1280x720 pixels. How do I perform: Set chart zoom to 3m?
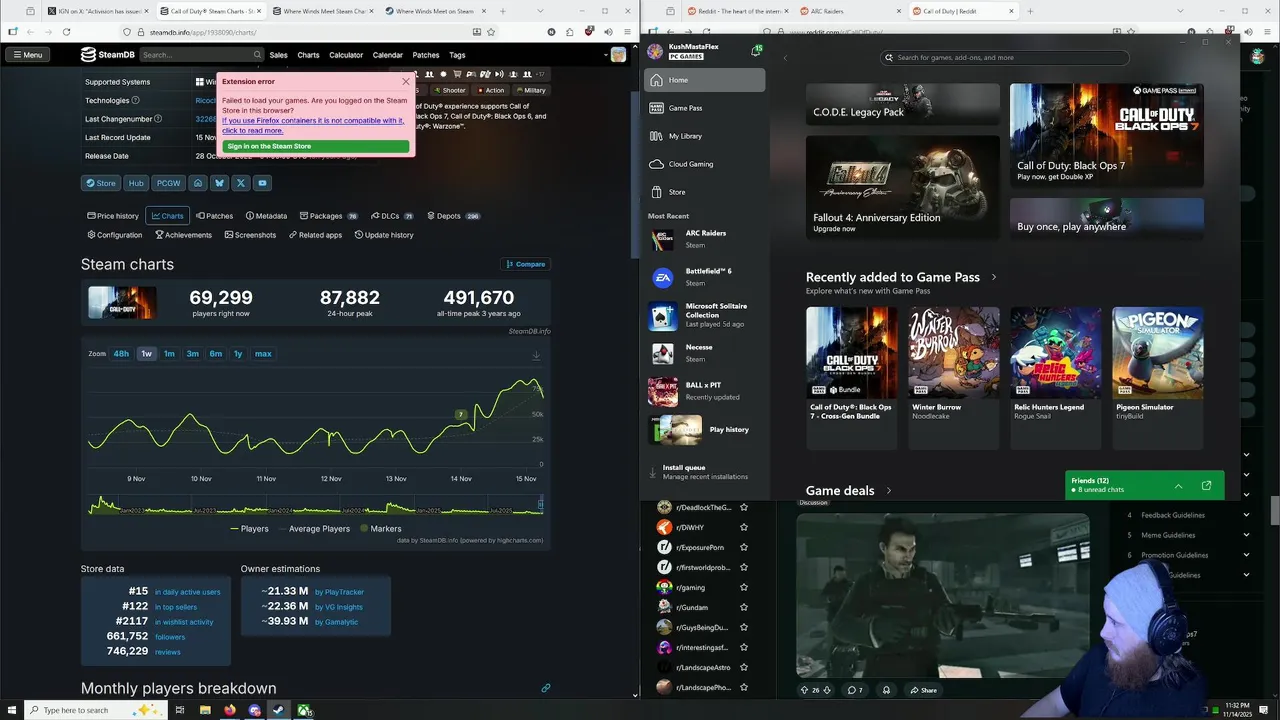click(x=192, y=354)
